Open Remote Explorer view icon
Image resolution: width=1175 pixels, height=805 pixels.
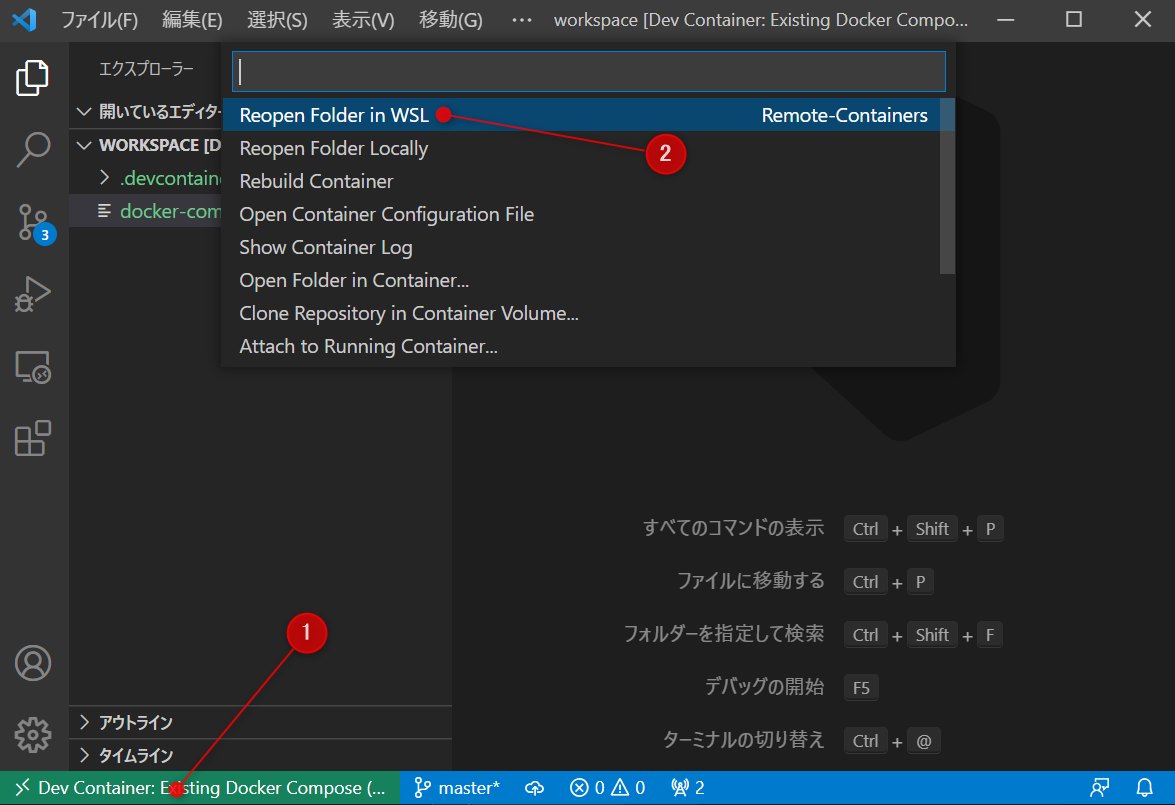(x=32, y=367)
